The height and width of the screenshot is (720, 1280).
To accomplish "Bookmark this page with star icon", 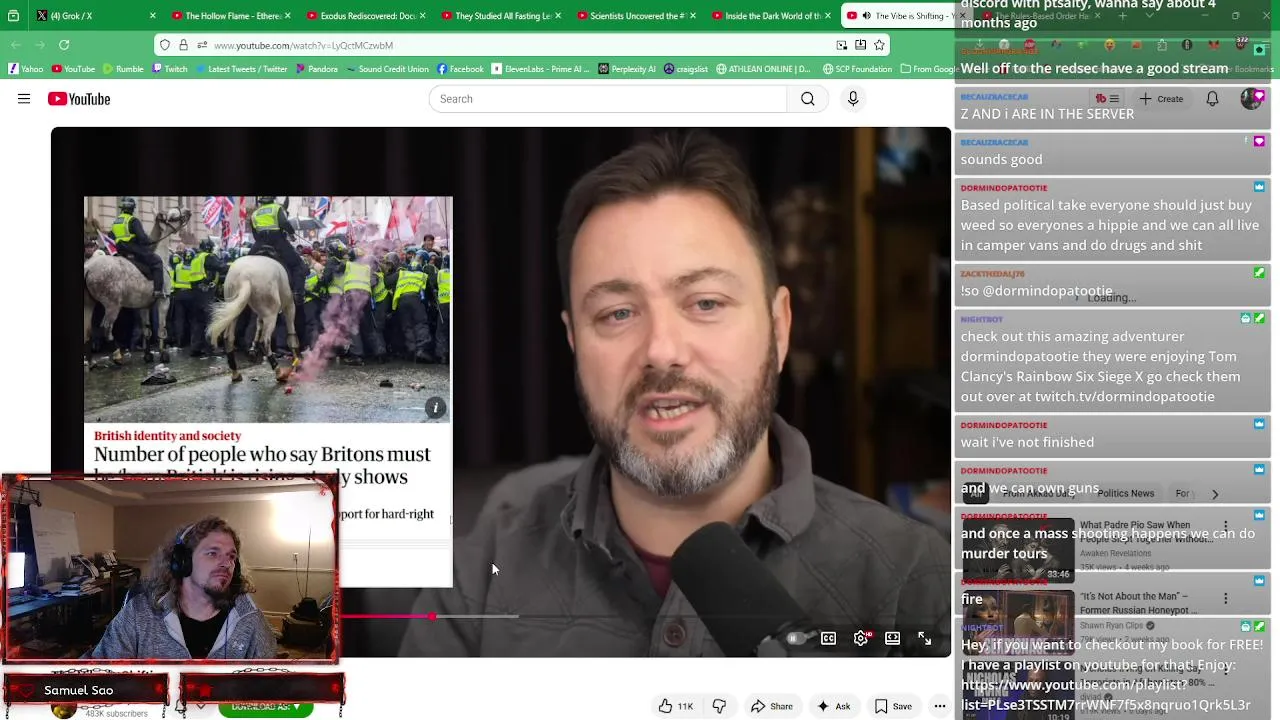I will pyautogui.click(x=879, y=45).
